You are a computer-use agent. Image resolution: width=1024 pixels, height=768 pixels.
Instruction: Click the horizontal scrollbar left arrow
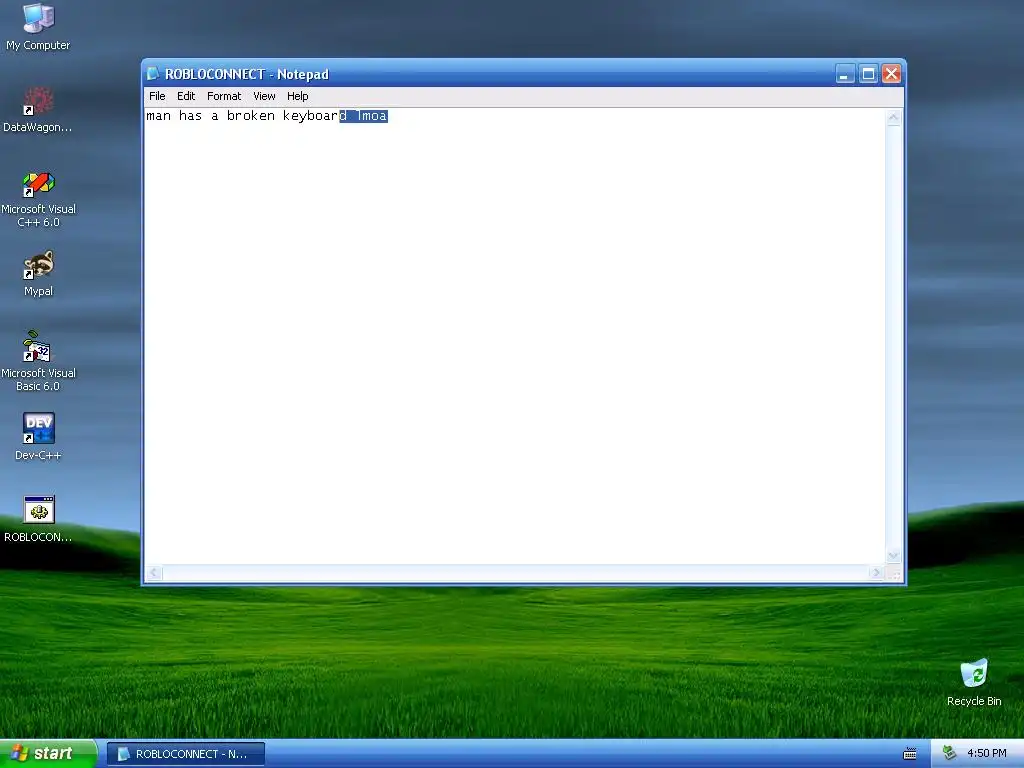154,573
